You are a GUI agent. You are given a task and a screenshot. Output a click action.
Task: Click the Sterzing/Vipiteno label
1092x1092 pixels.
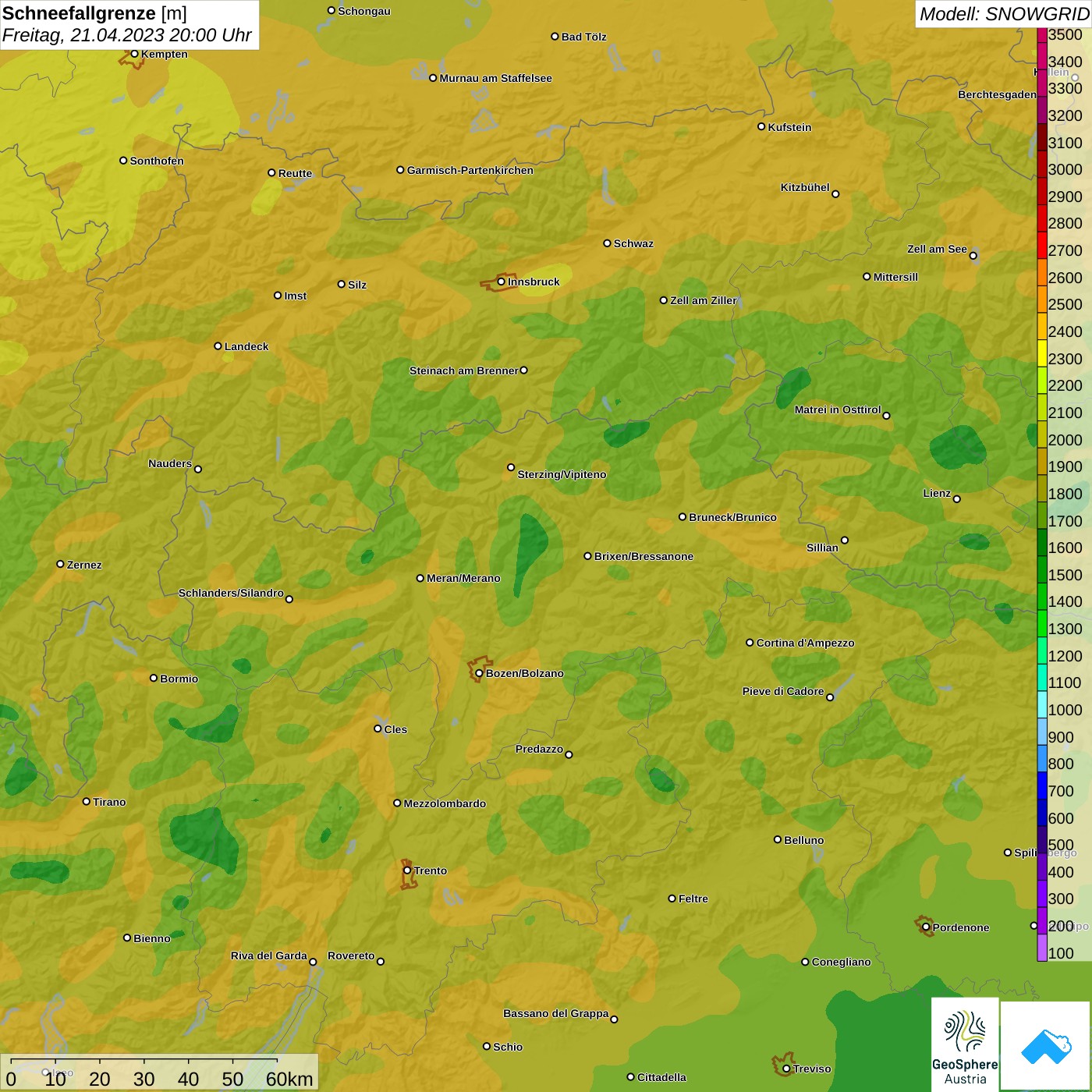[562, 474]
